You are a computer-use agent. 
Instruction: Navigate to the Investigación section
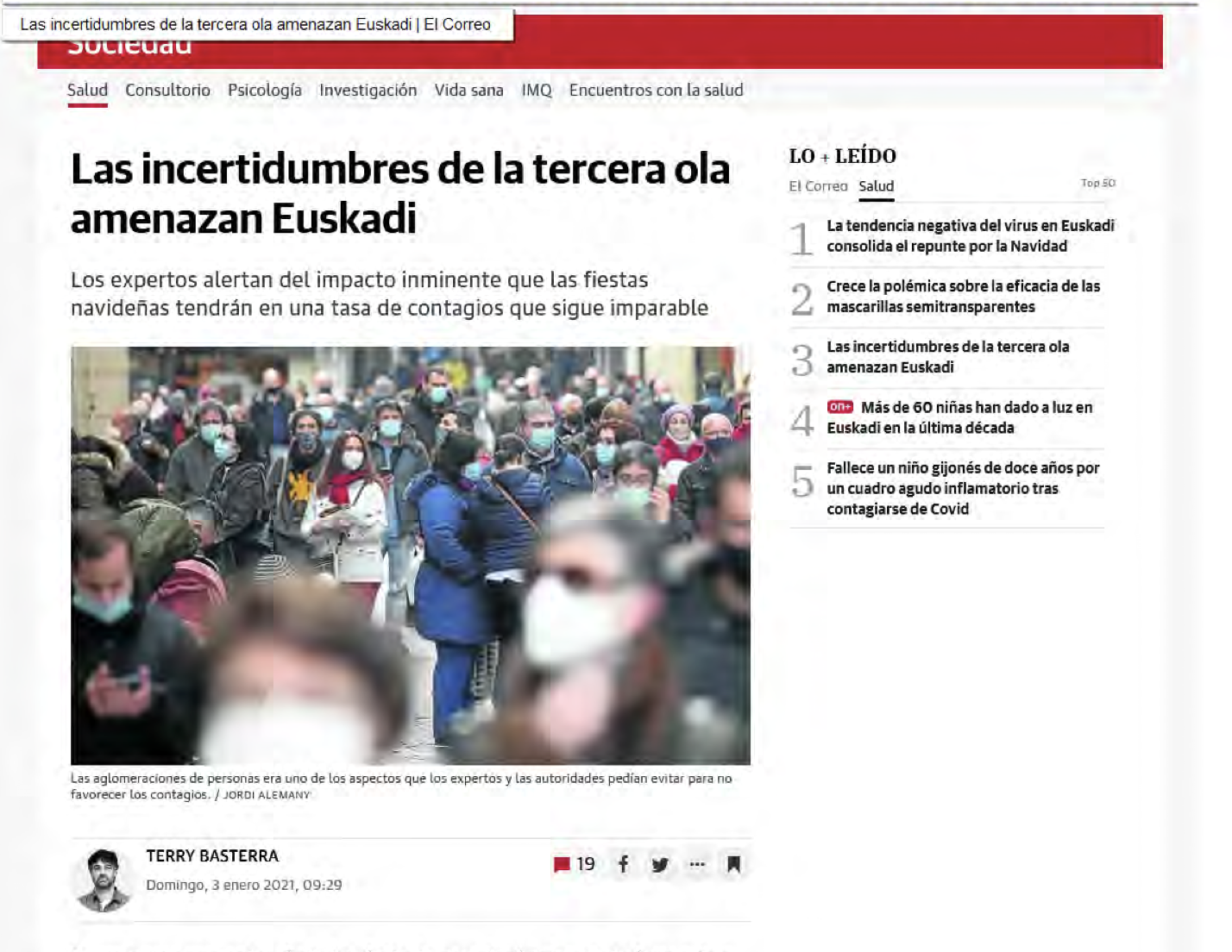click(368, 91)
